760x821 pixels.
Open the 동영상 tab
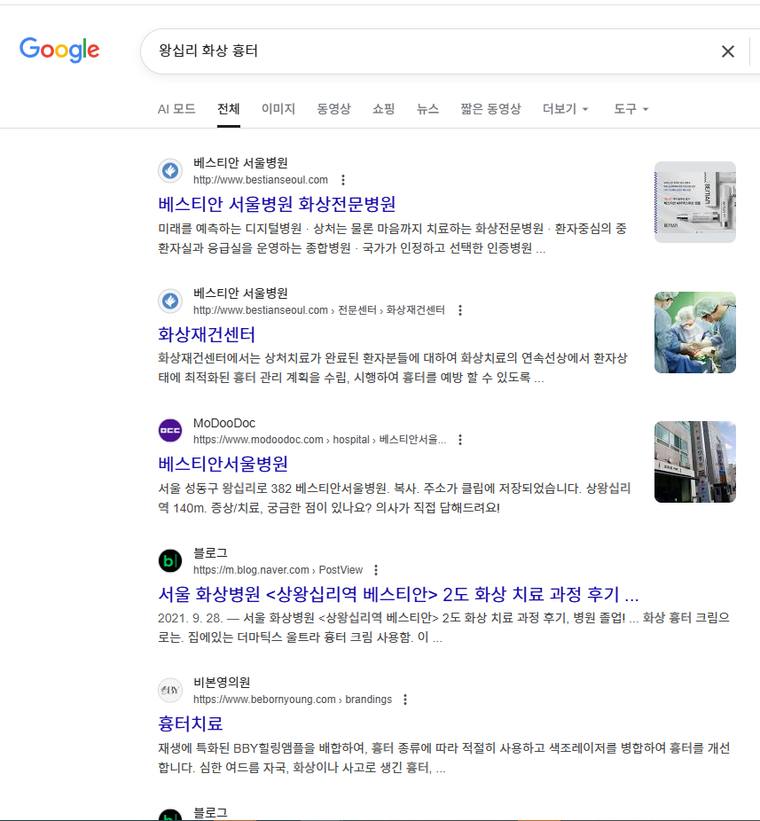[x=334, y=109]
